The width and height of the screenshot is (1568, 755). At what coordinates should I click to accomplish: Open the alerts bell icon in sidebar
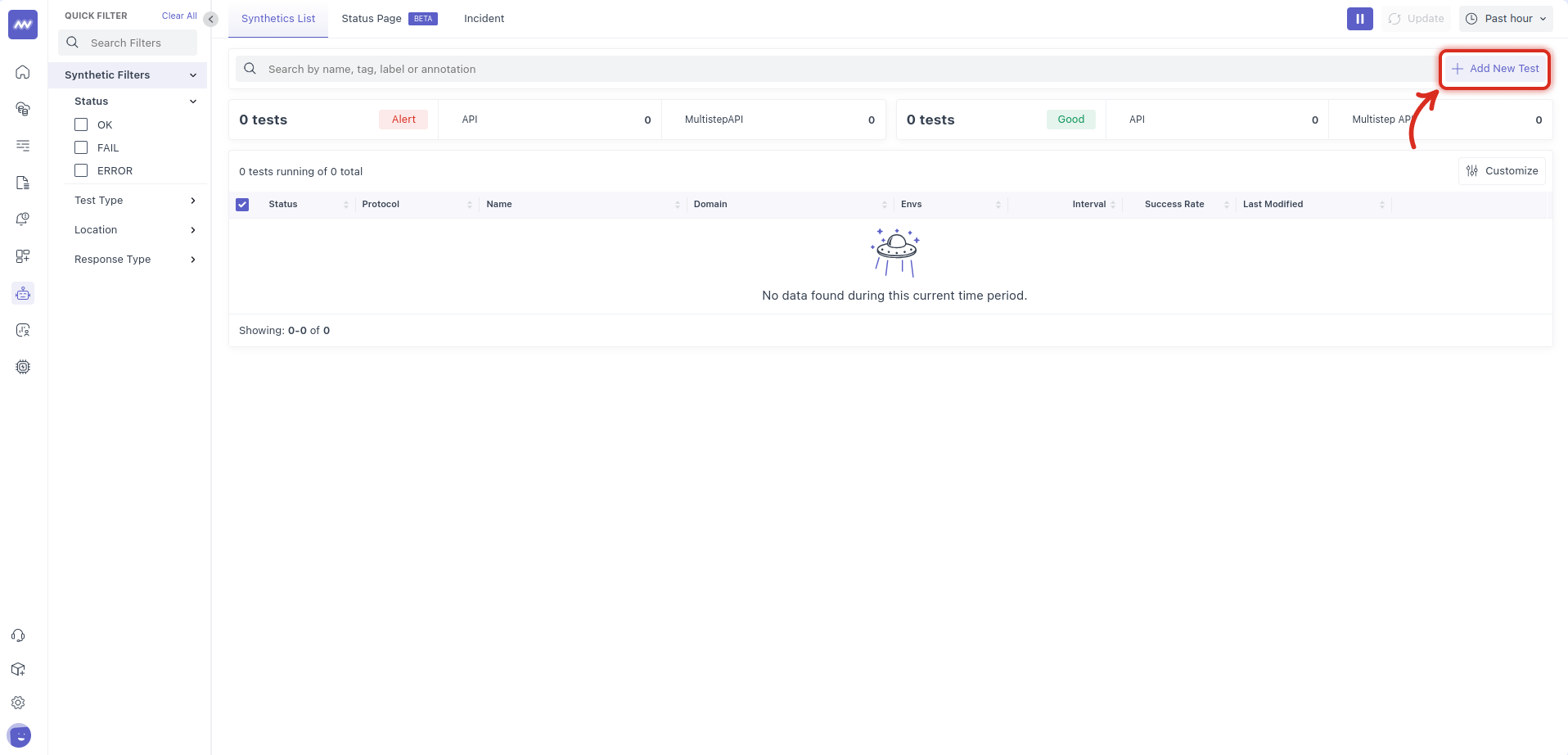pyautogui.click(x=23, y=219)
